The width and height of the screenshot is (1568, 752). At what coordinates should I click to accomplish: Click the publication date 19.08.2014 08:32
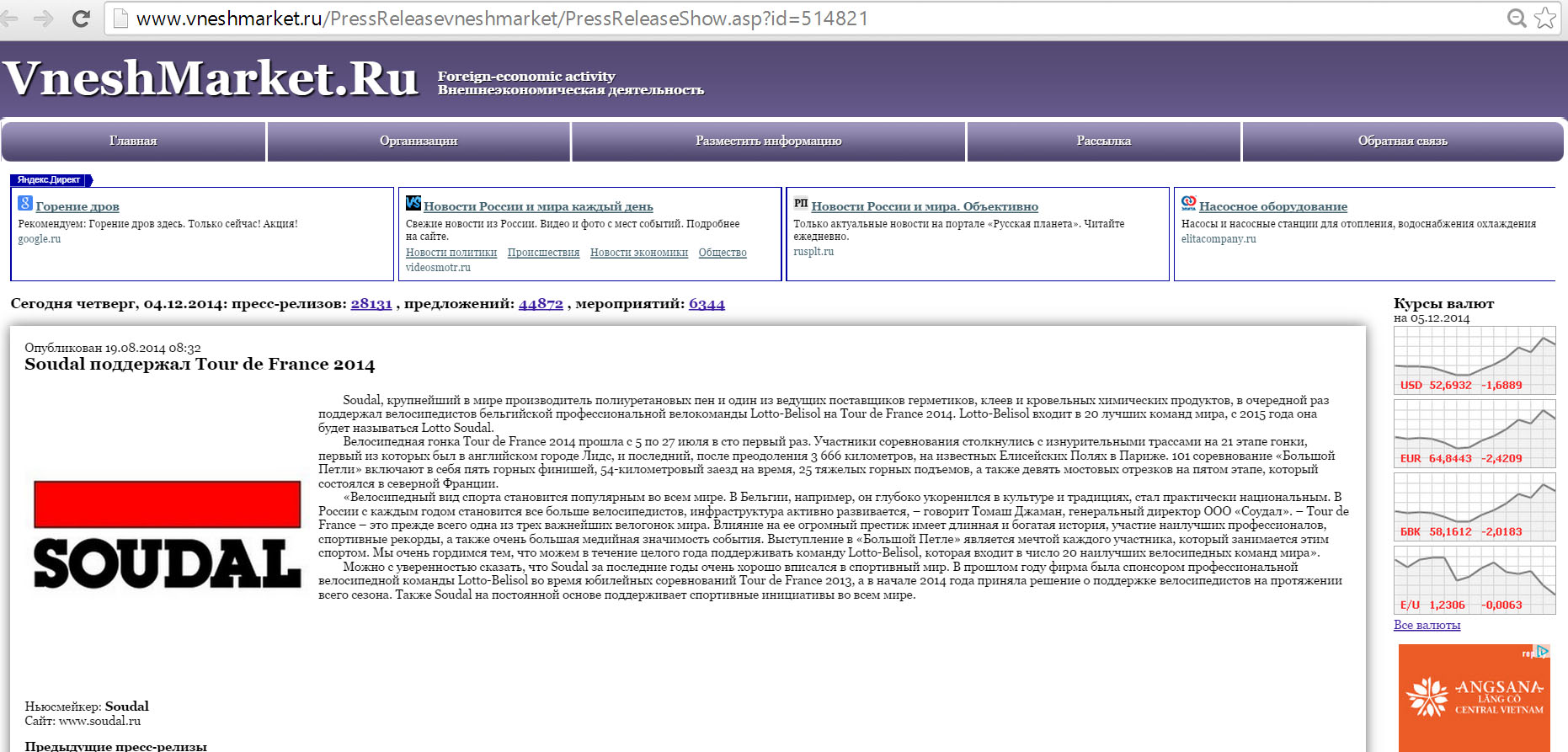point(153,348)
